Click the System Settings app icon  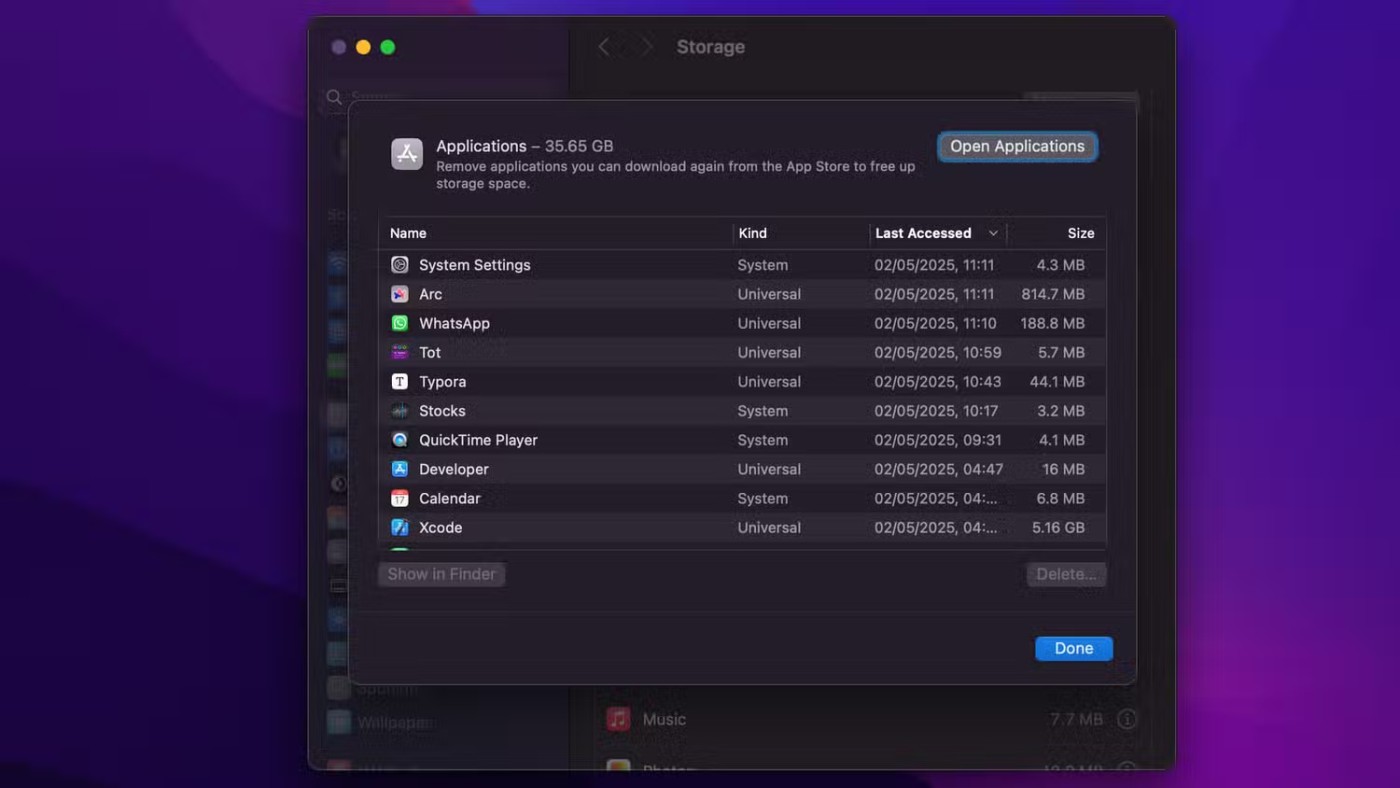click(x=400, y=265)
